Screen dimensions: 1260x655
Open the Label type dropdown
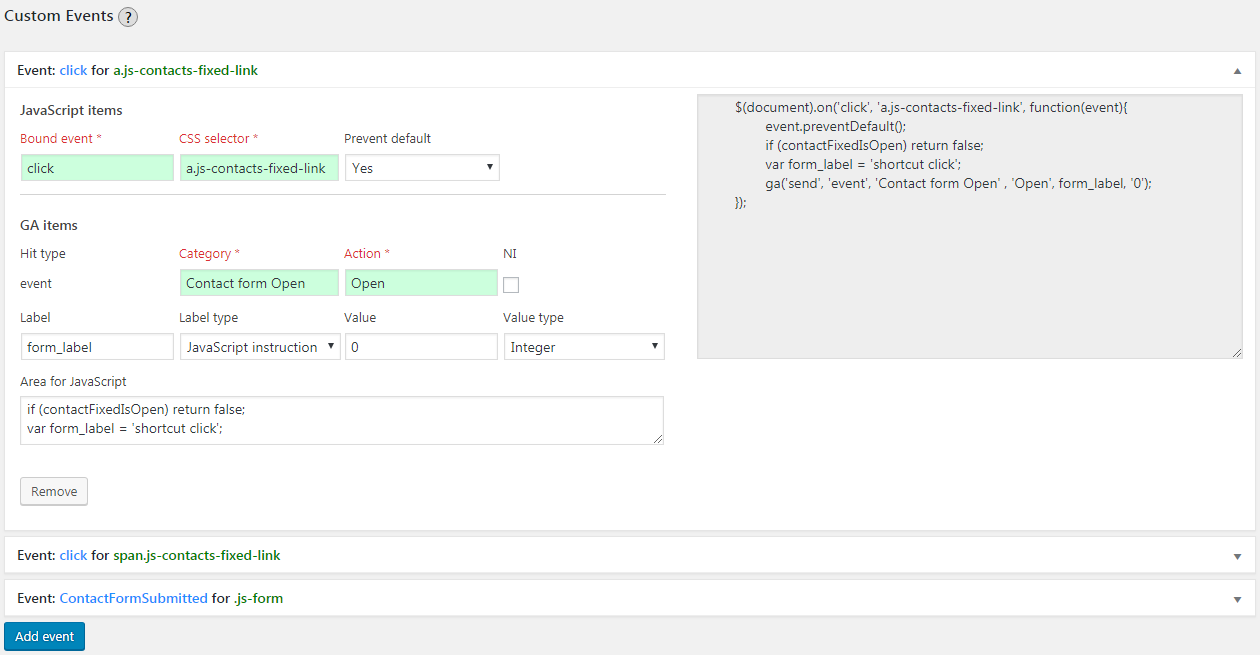(x=260, y=347)
